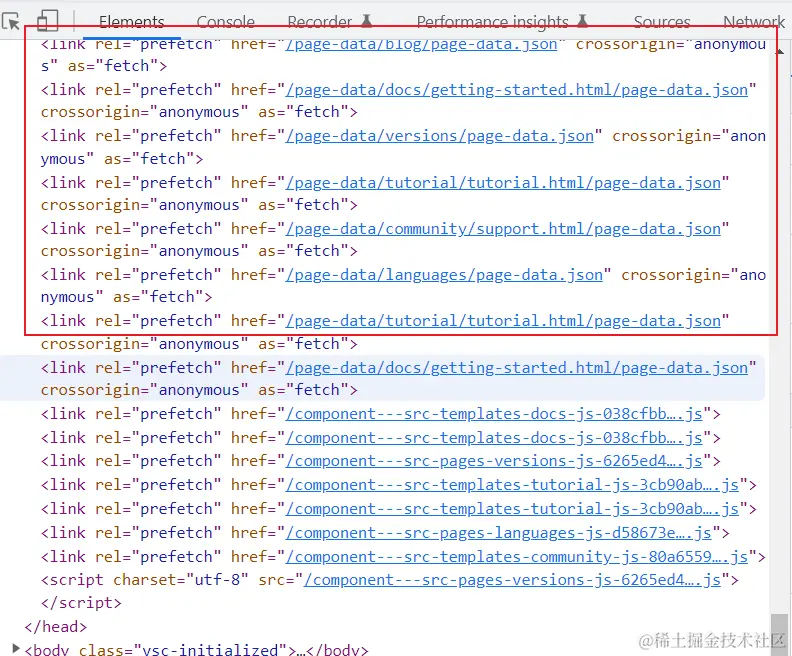Viewport: 792px width, 656px height.
Task: Switch to the Performance insights tab
Action: click(x=492, y=22)
